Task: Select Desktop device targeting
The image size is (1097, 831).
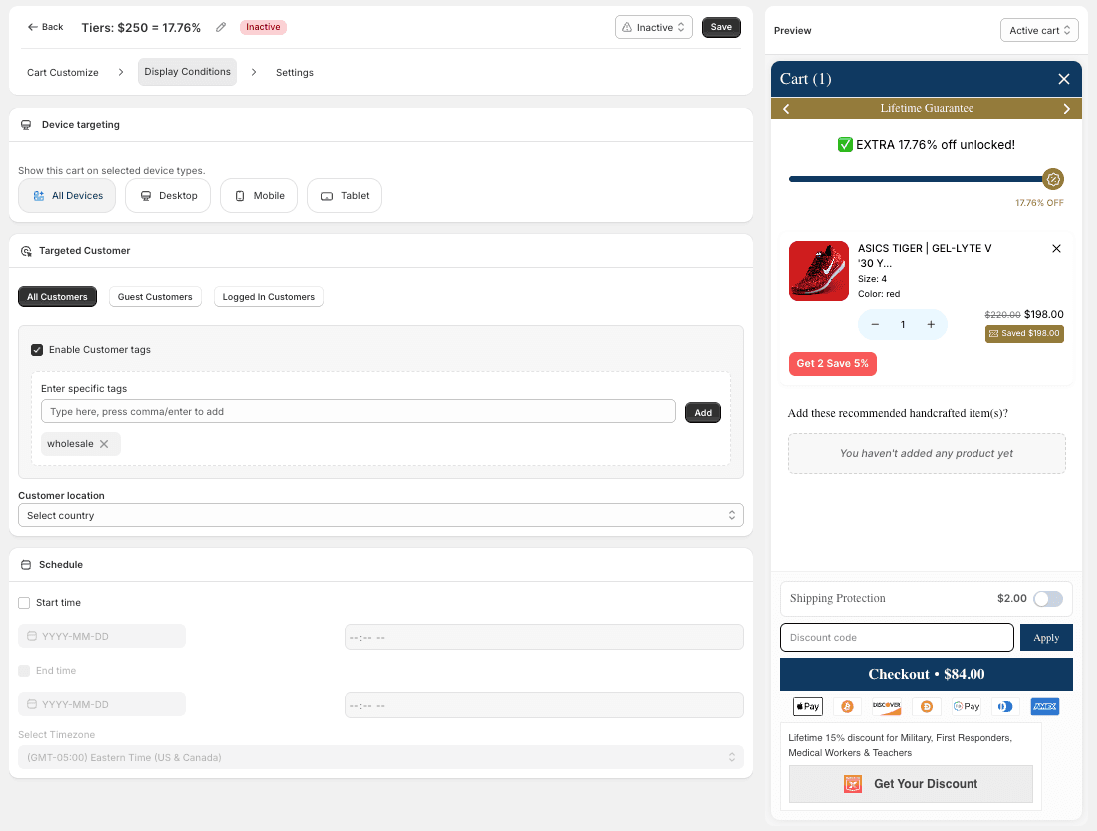Action: [x=168, y=196]
